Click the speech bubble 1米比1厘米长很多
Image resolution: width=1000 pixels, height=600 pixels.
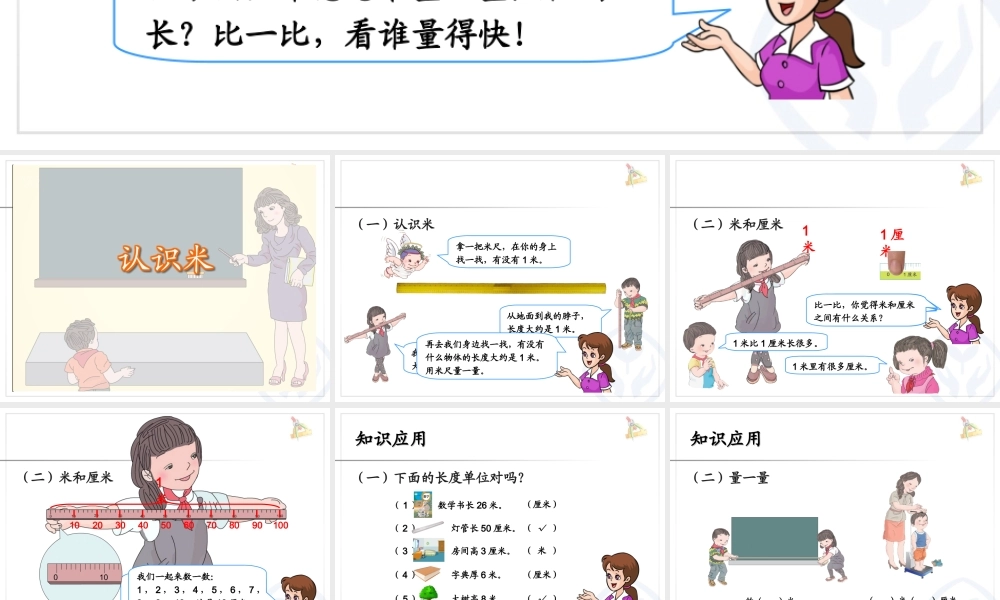pyautogui.click(x=774, y=344)
